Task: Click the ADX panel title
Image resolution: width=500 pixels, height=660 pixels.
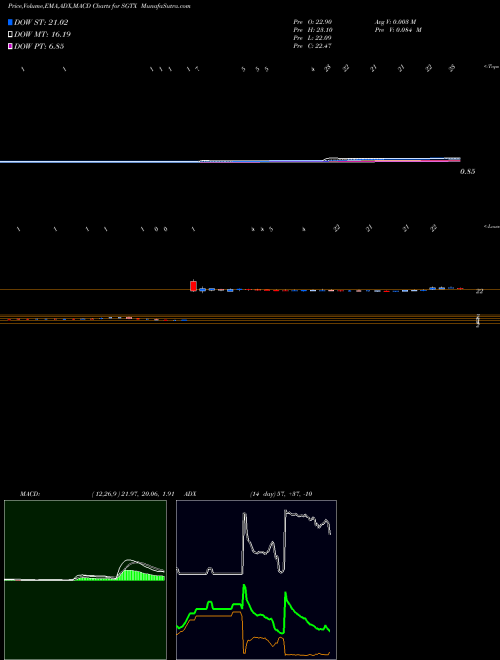Action: [191, 494]
